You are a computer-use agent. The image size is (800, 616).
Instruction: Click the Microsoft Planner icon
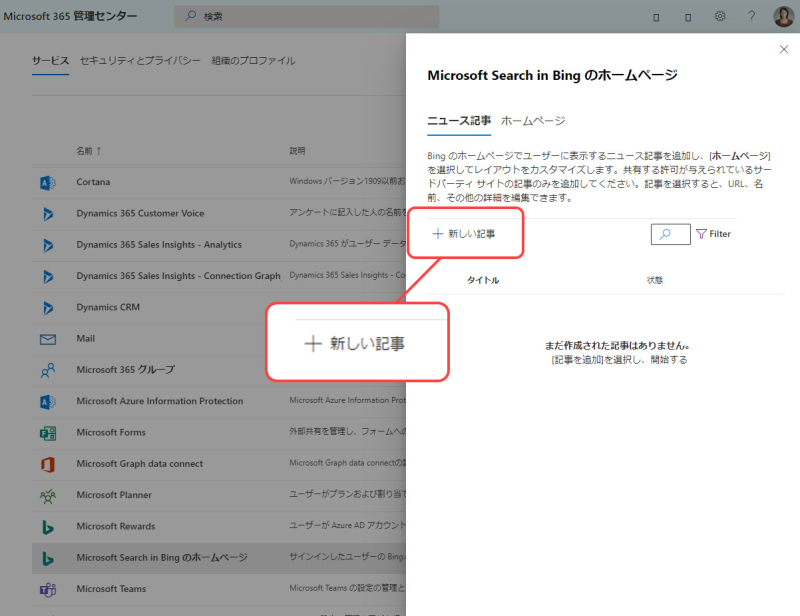[x=48, y=496]
